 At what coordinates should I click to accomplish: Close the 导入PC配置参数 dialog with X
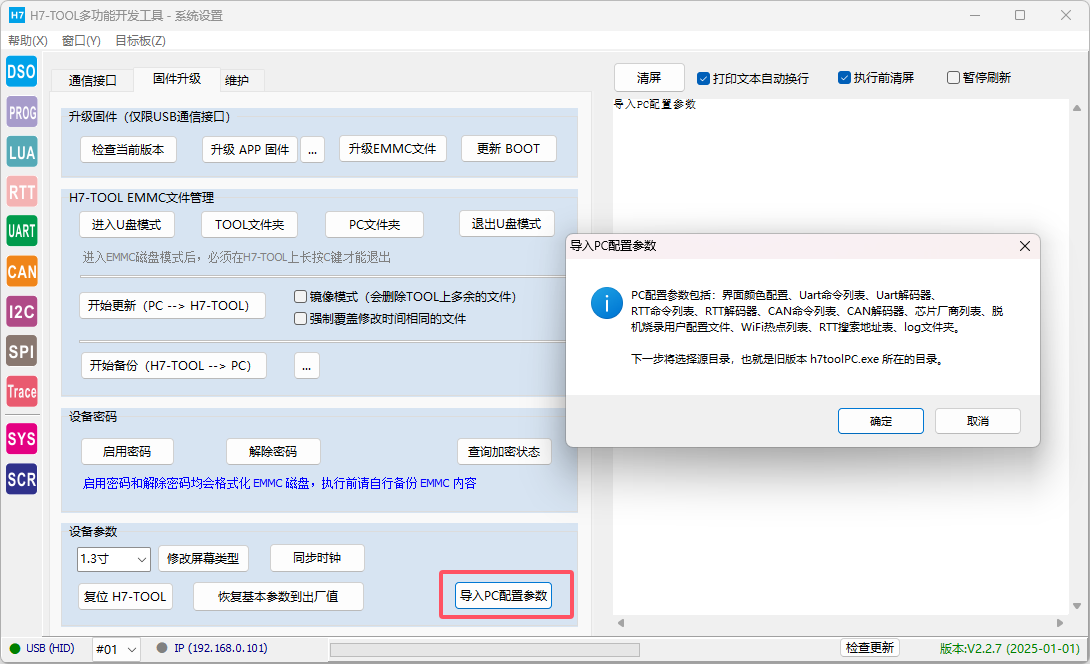click(1025, 246)
